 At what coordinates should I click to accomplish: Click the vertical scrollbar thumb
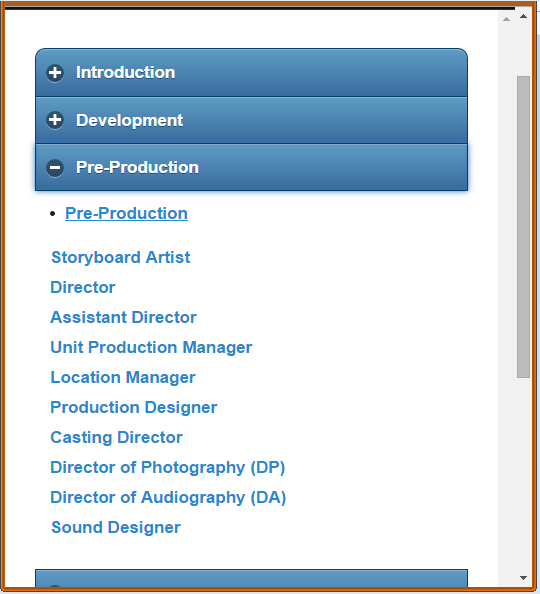point(523,227)
